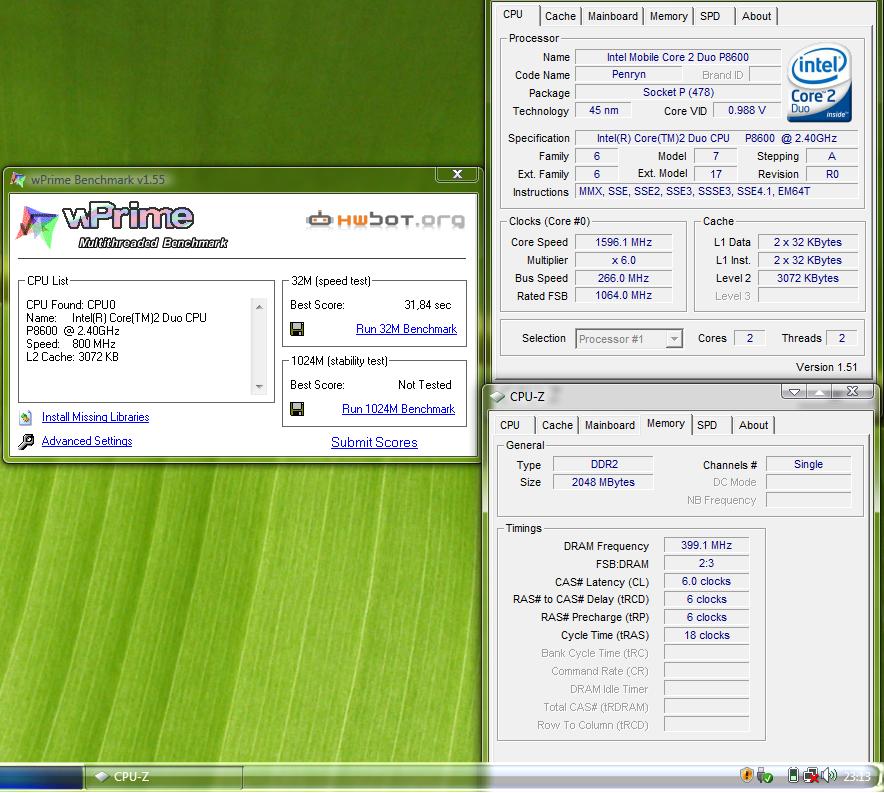The width and height of the screenshot is (884, 793).
Task: Select CPU tab in lower CPU-Z window
Action: coord(510,425)
